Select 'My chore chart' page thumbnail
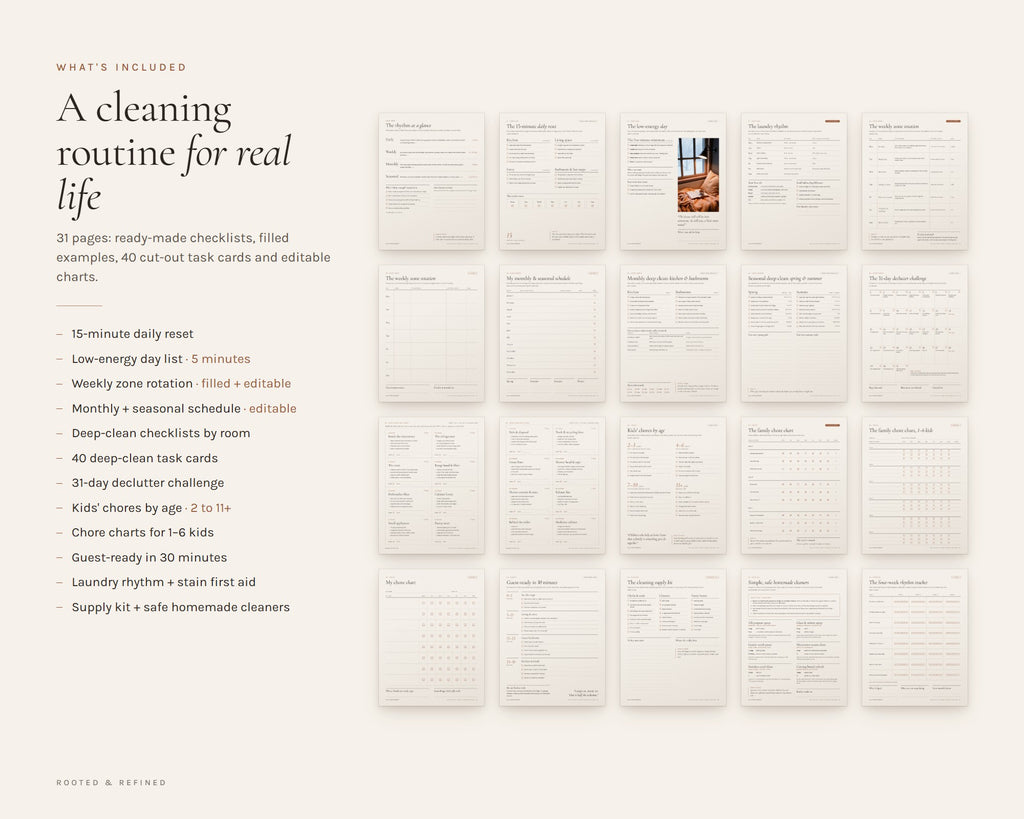This screenshot has width=1024, height=819. [432, 637]
